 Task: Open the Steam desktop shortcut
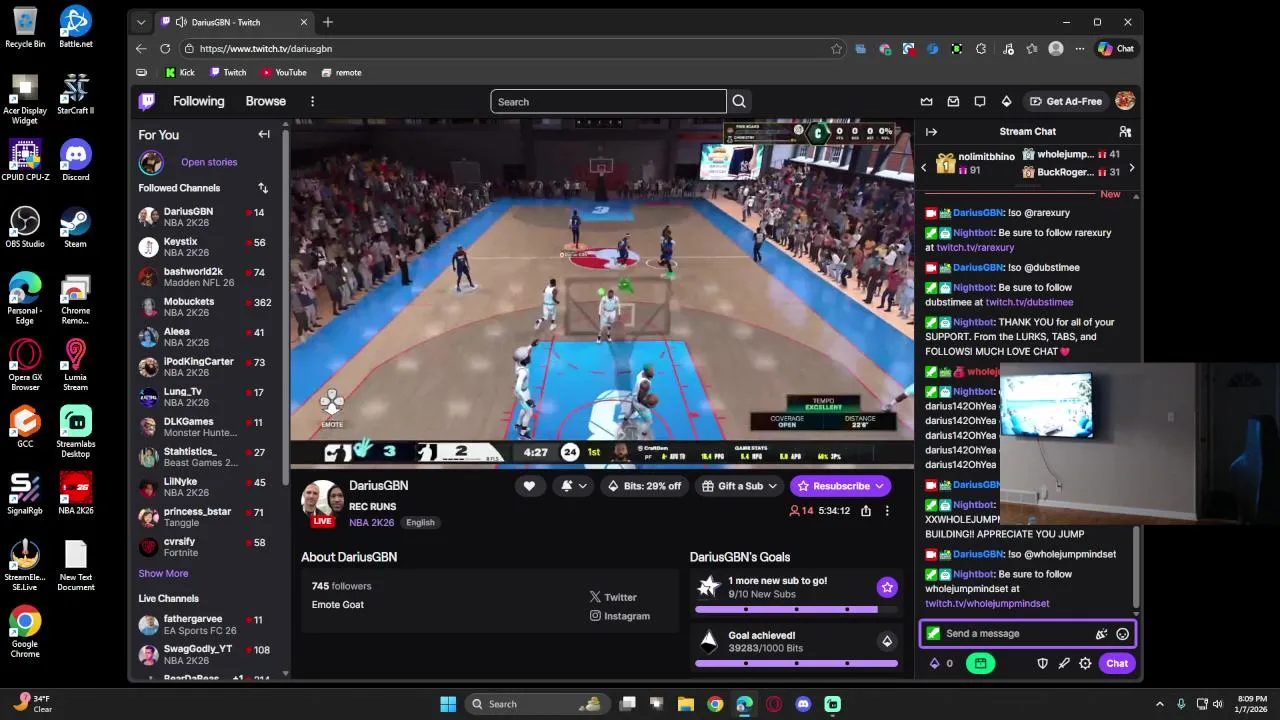point(75,227)
